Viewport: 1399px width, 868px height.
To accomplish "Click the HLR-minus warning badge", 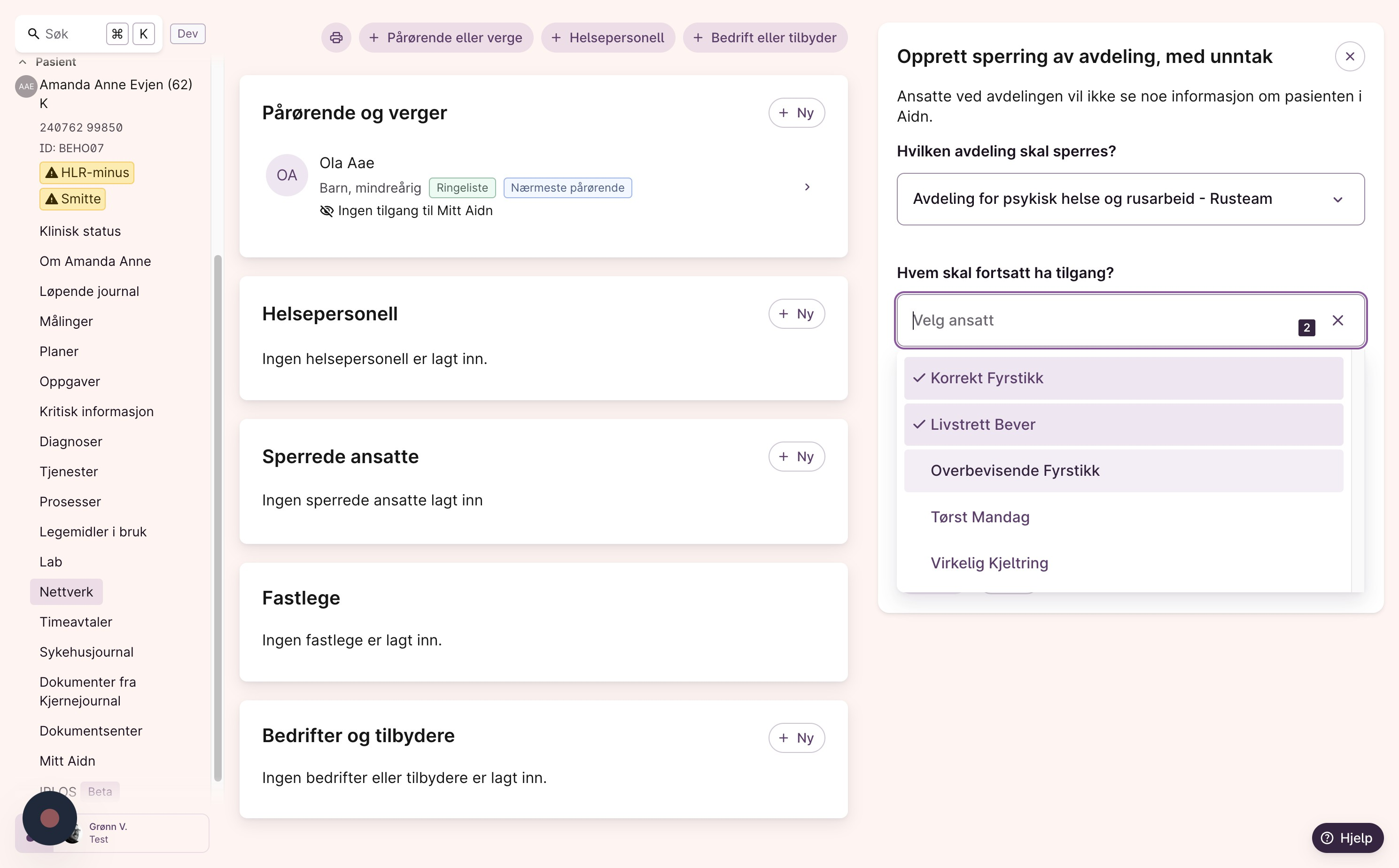I will (x=87, y=173).
